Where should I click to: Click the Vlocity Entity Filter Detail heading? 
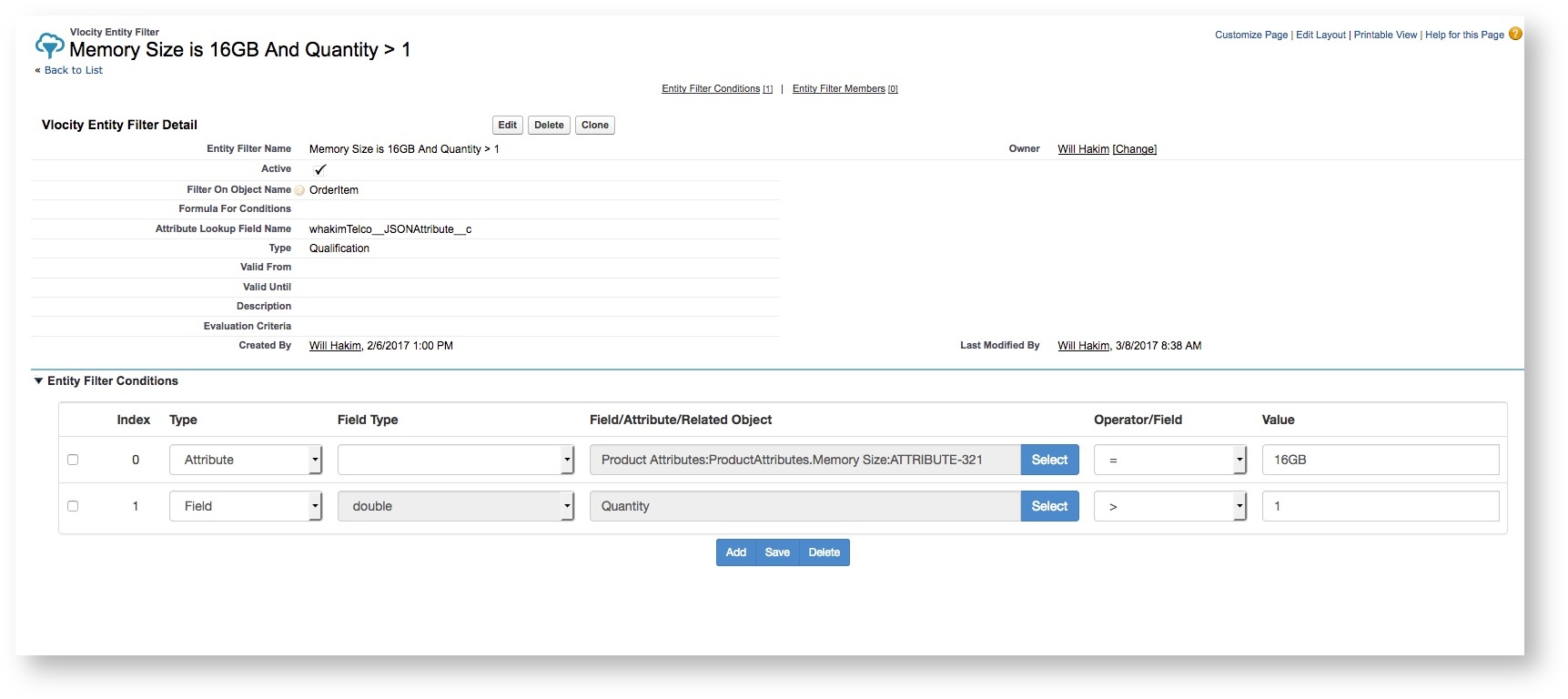119,125
